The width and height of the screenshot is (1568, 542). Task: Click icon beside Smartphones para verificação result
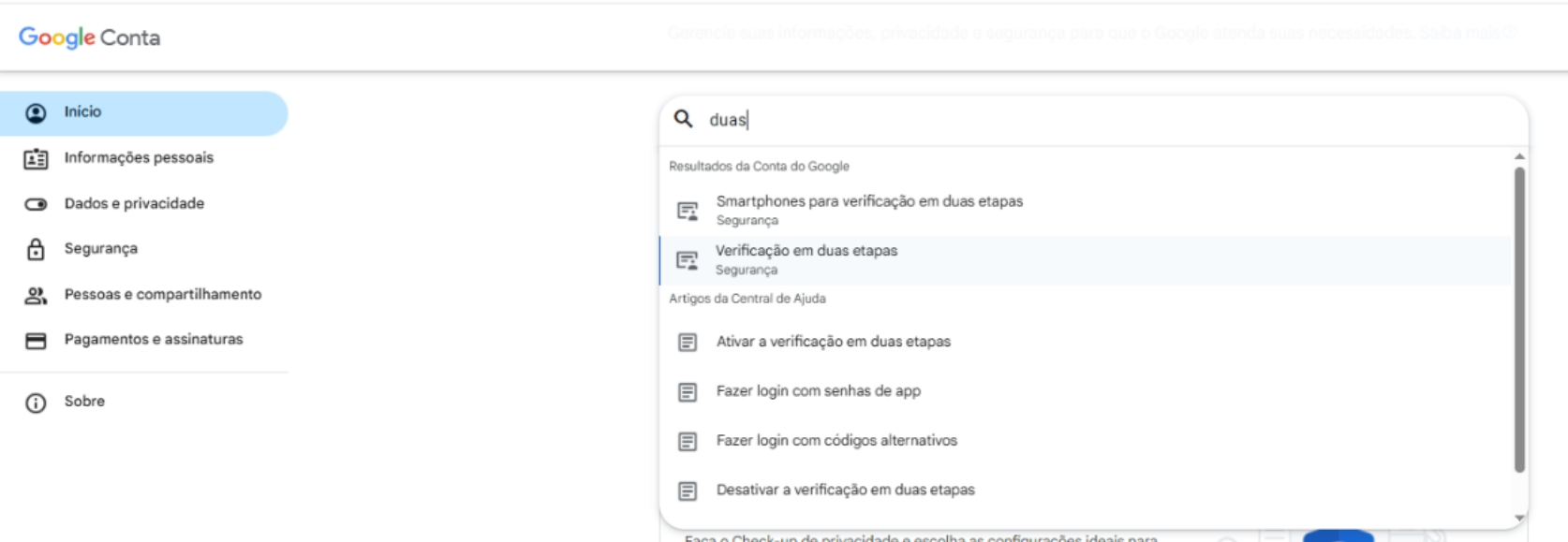tap(688, 211)
